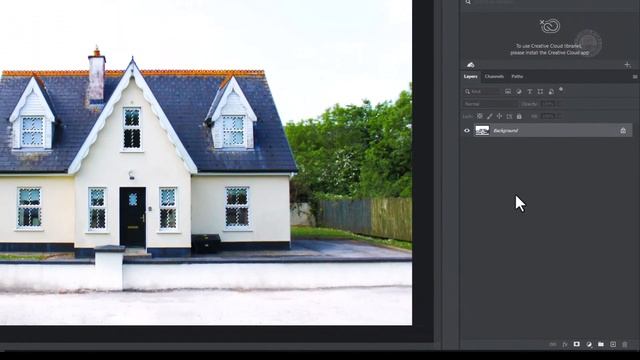Click the libraries search magnifier icon
The height and width of the screenshot is (360, 640).
pos(468,2)
